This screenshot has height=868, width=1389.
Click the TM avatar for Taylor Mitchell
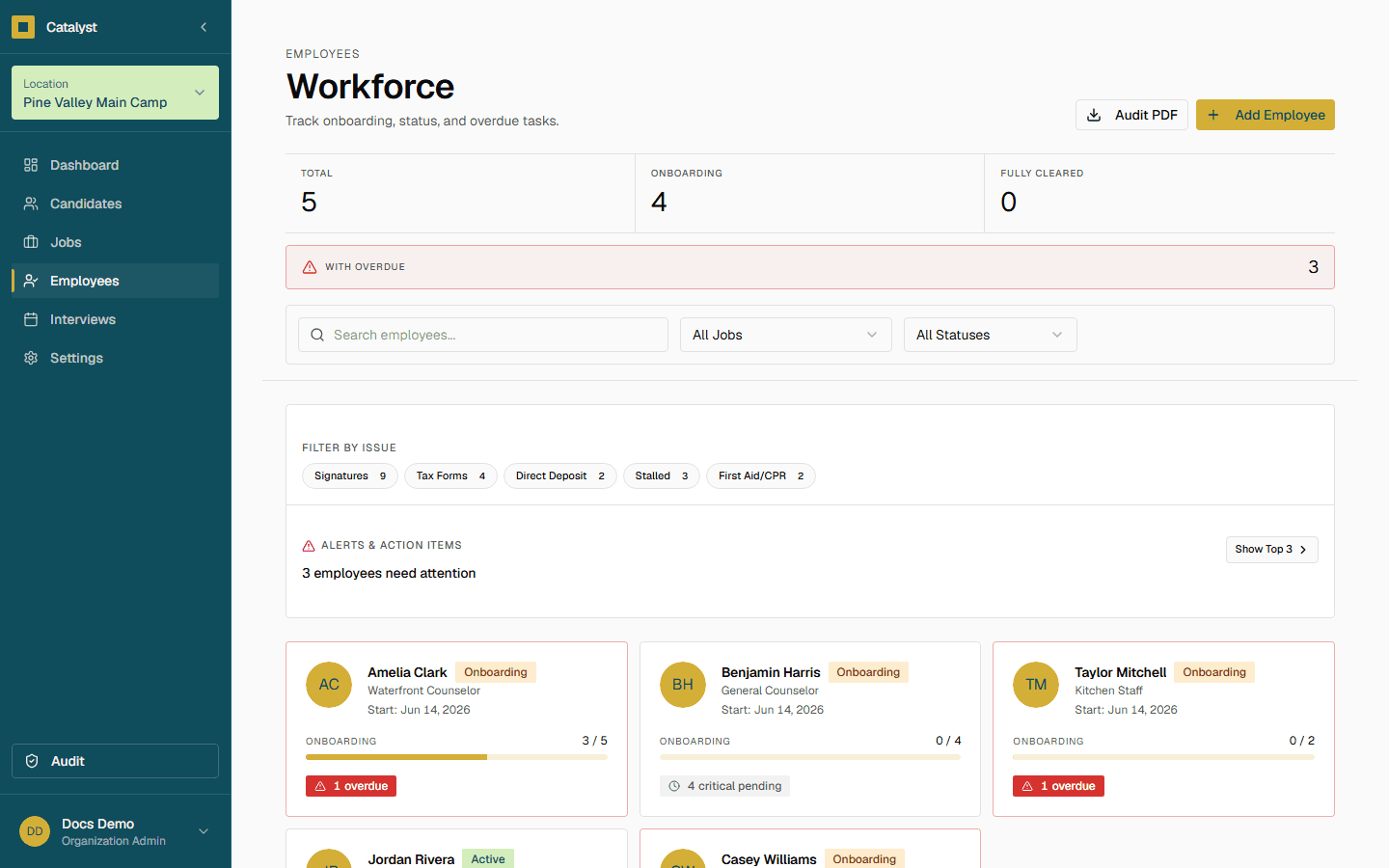point(1036,685)
